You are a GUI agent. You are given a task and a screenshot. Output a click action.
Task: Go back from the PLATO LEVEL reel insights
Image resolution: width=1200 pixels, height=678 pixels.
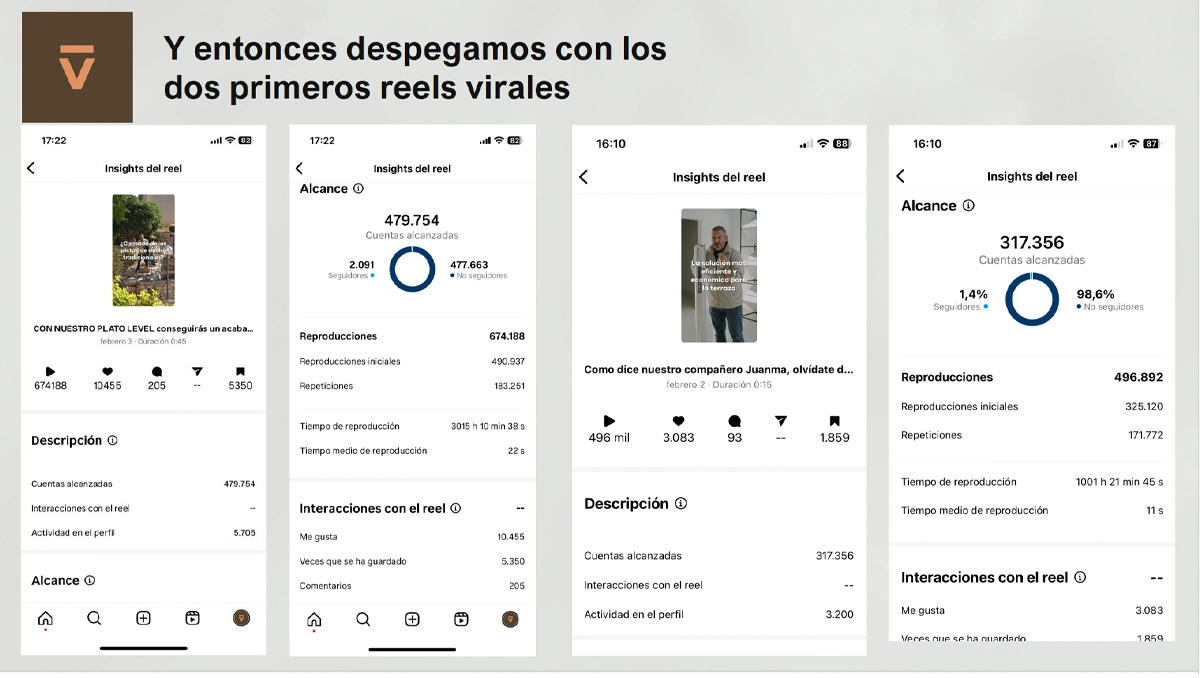pos(31,168)
